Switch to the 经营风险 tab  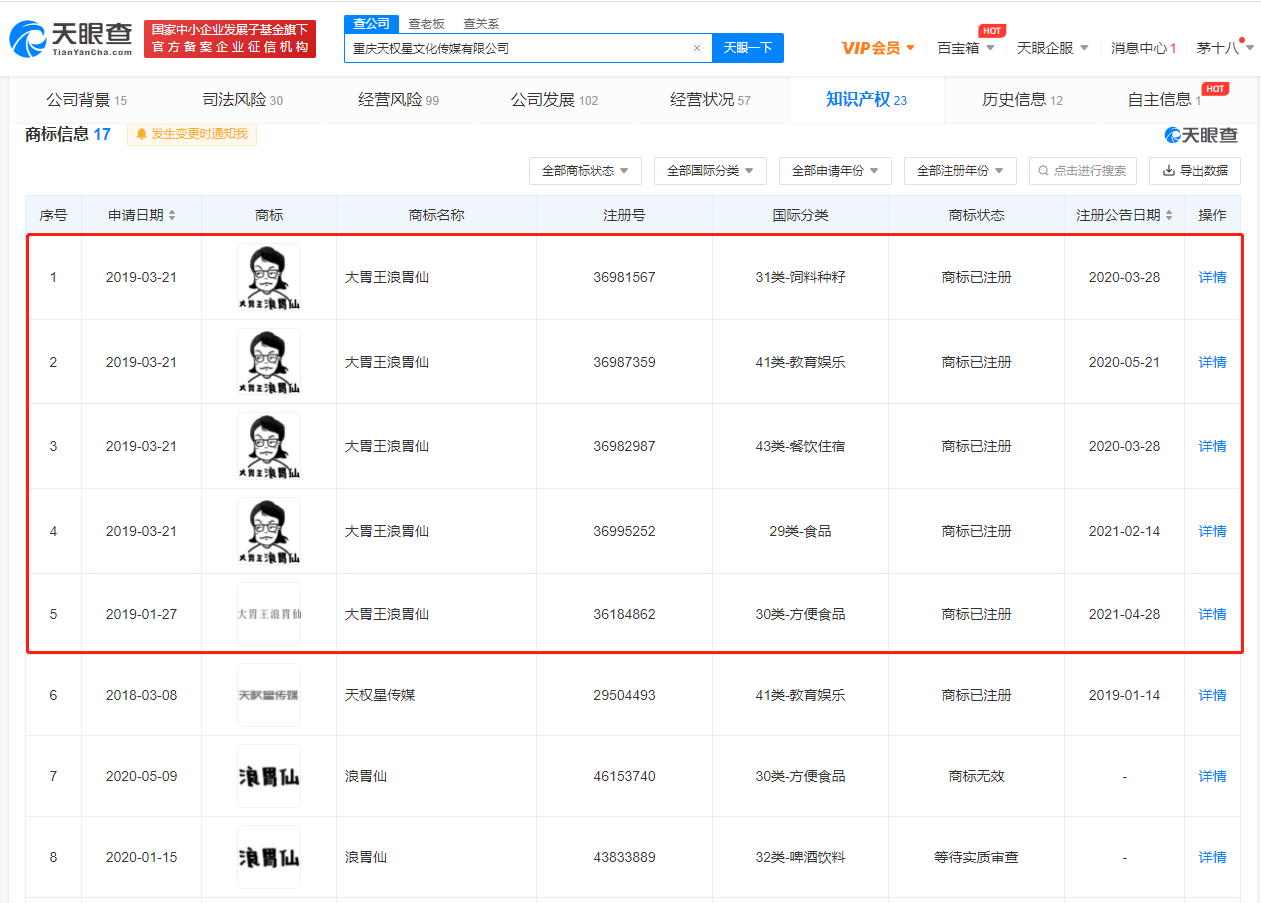[399, 100]
